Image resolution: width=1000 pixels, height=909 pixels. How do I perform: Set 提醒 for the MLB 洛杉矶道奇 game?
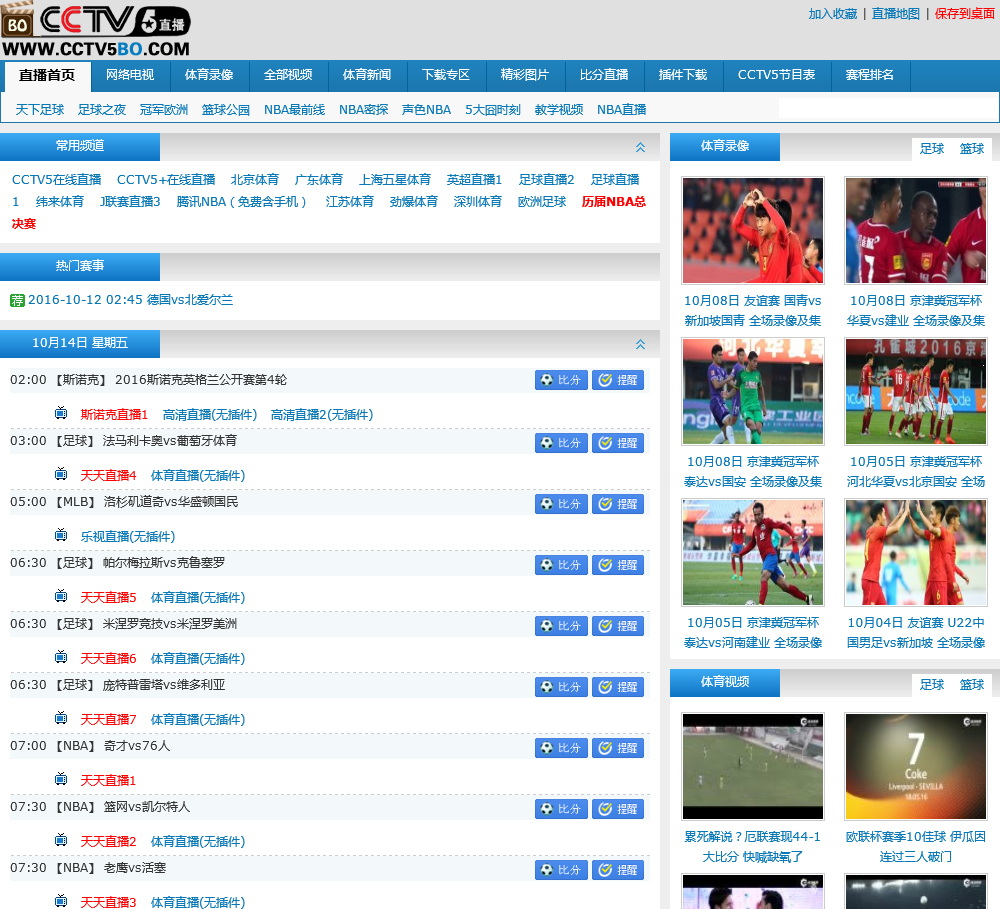[618, 504]
